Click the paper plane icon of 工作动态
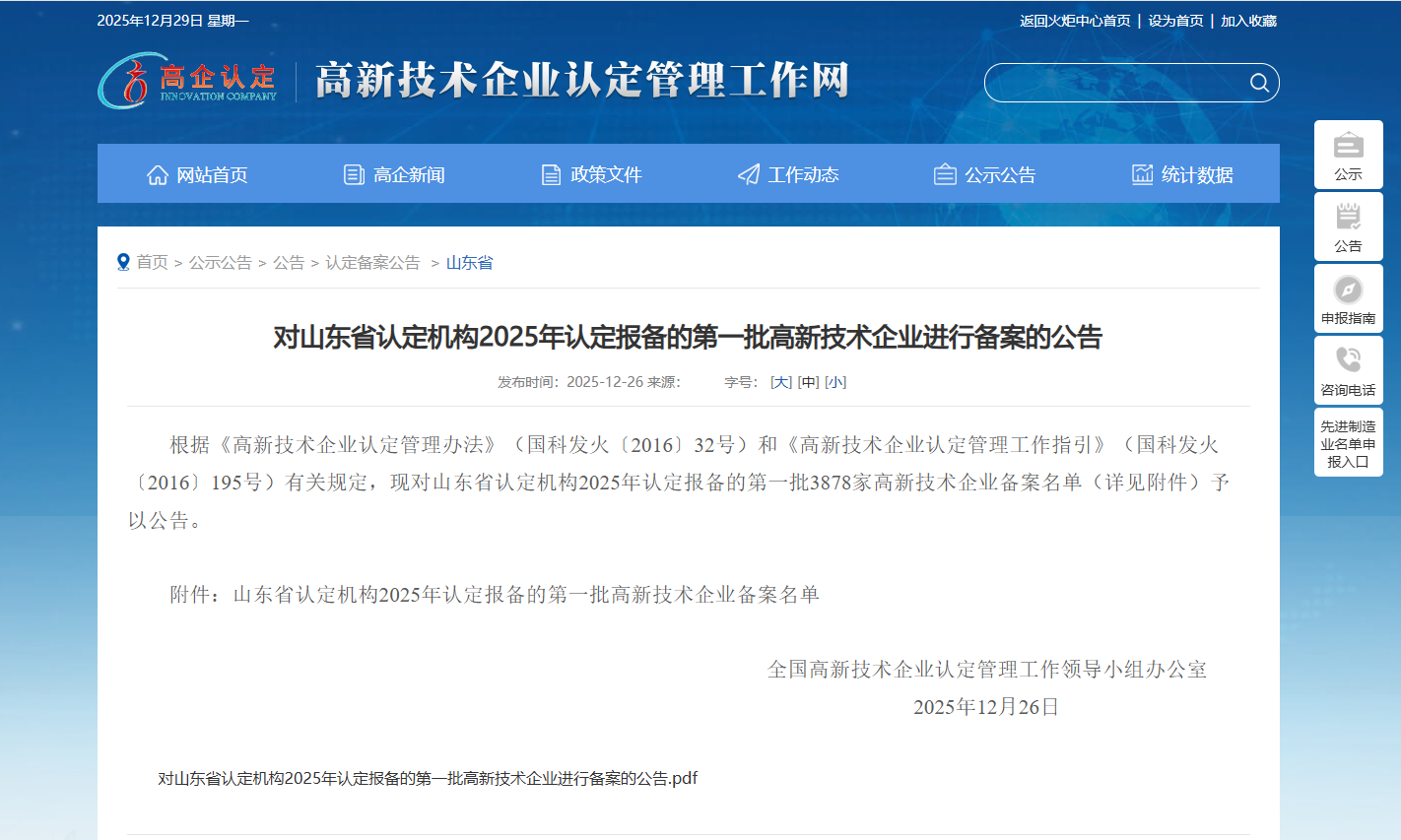Image resolution: width=1401 pixels, height=840 pixels. coord(748,173)
